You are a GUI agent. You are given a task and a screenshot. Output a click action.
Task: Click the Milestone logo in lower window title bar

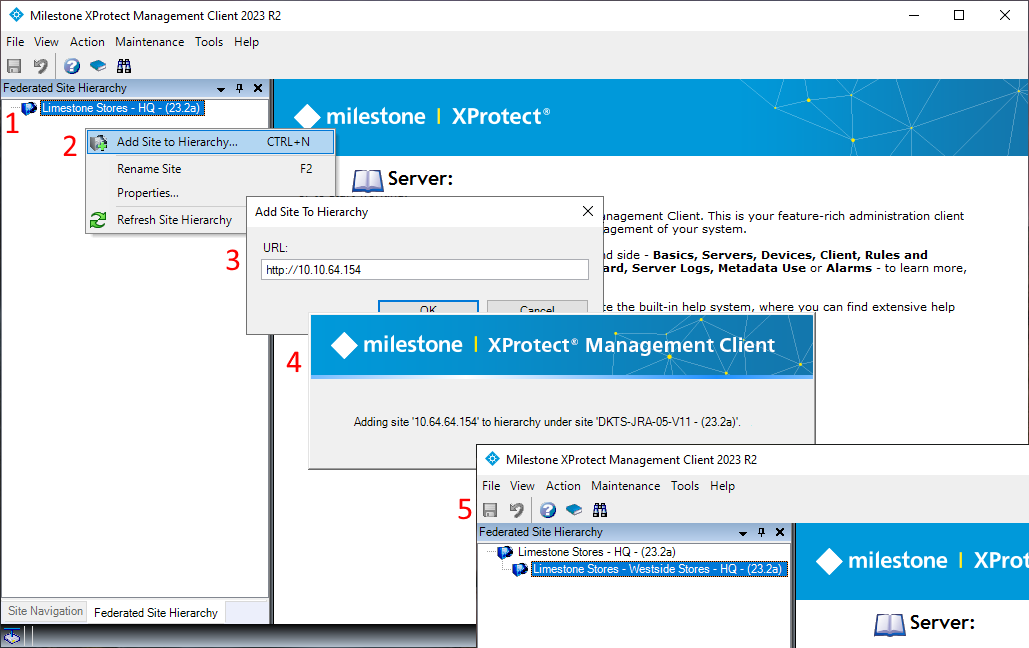[x=492, y=460]
